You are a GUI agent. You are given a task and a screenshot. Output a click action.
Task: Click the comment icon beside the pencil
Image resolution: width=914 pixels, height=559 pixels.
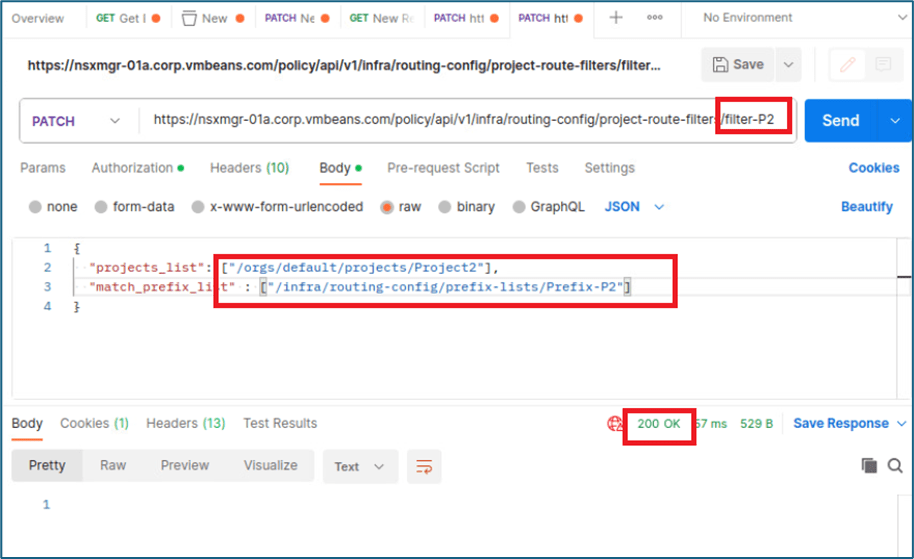883,65
